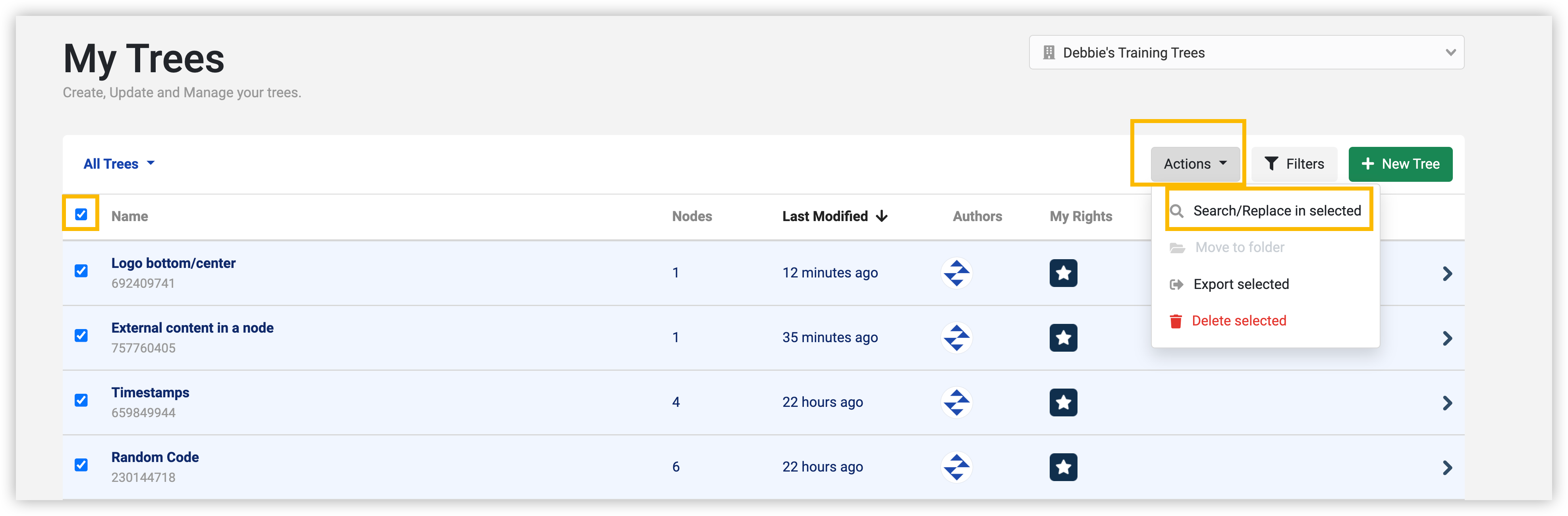1568x516 pixels.
Task: Click the red trash icon for Delete selected
Action: tap(1176, 321)
